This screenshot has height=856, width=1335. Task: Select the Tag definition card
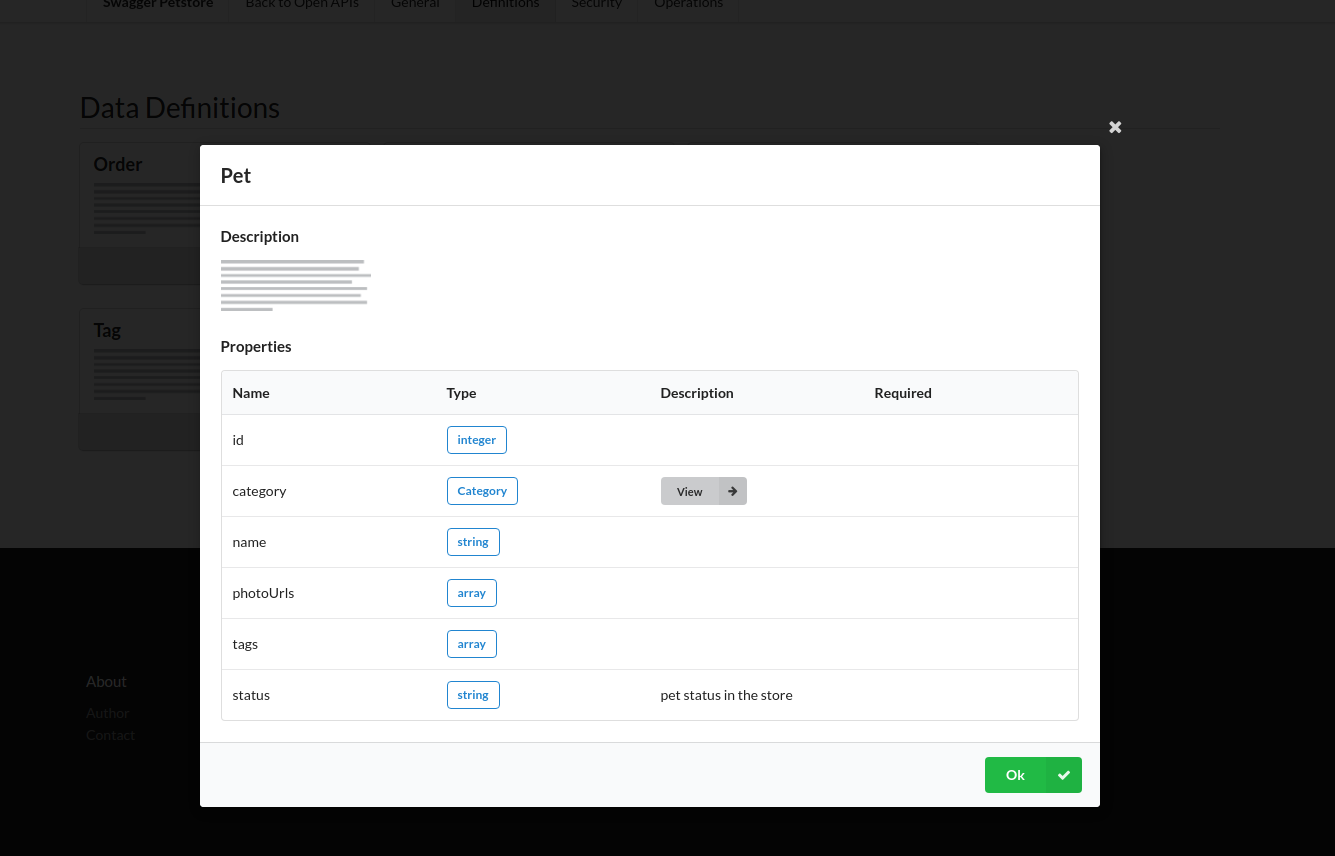(x=139, y=379)
